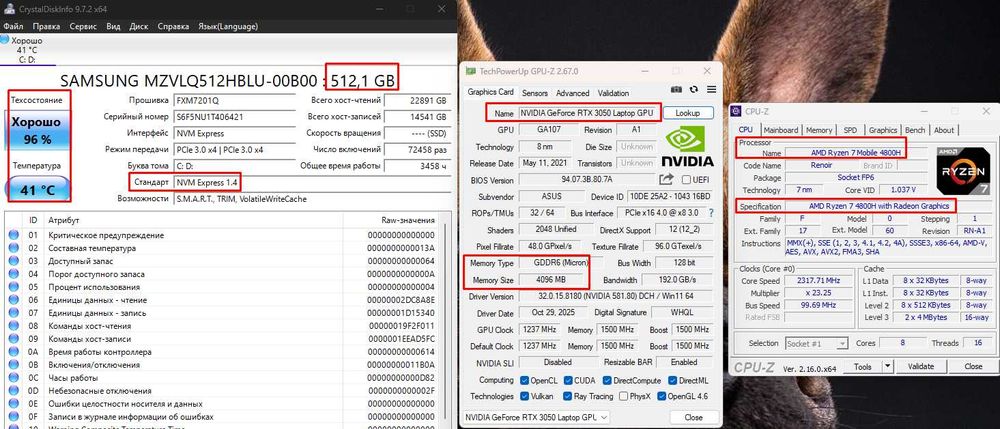Open the Язык(Language) menu
The height and width of the screenshot is (429, 1000).
pyautogui.click(x=228, y=26)
